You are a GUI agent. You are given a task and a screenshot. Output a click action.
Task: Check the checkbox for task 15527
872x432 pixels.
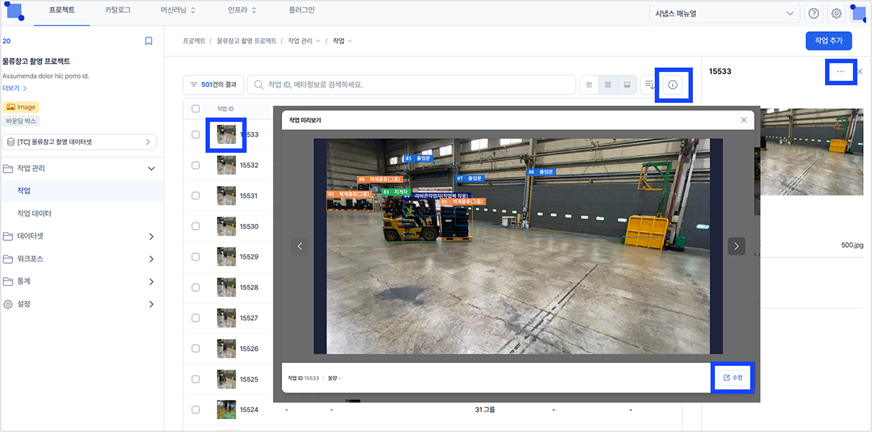pyautogui.click(x=196, y=318)
